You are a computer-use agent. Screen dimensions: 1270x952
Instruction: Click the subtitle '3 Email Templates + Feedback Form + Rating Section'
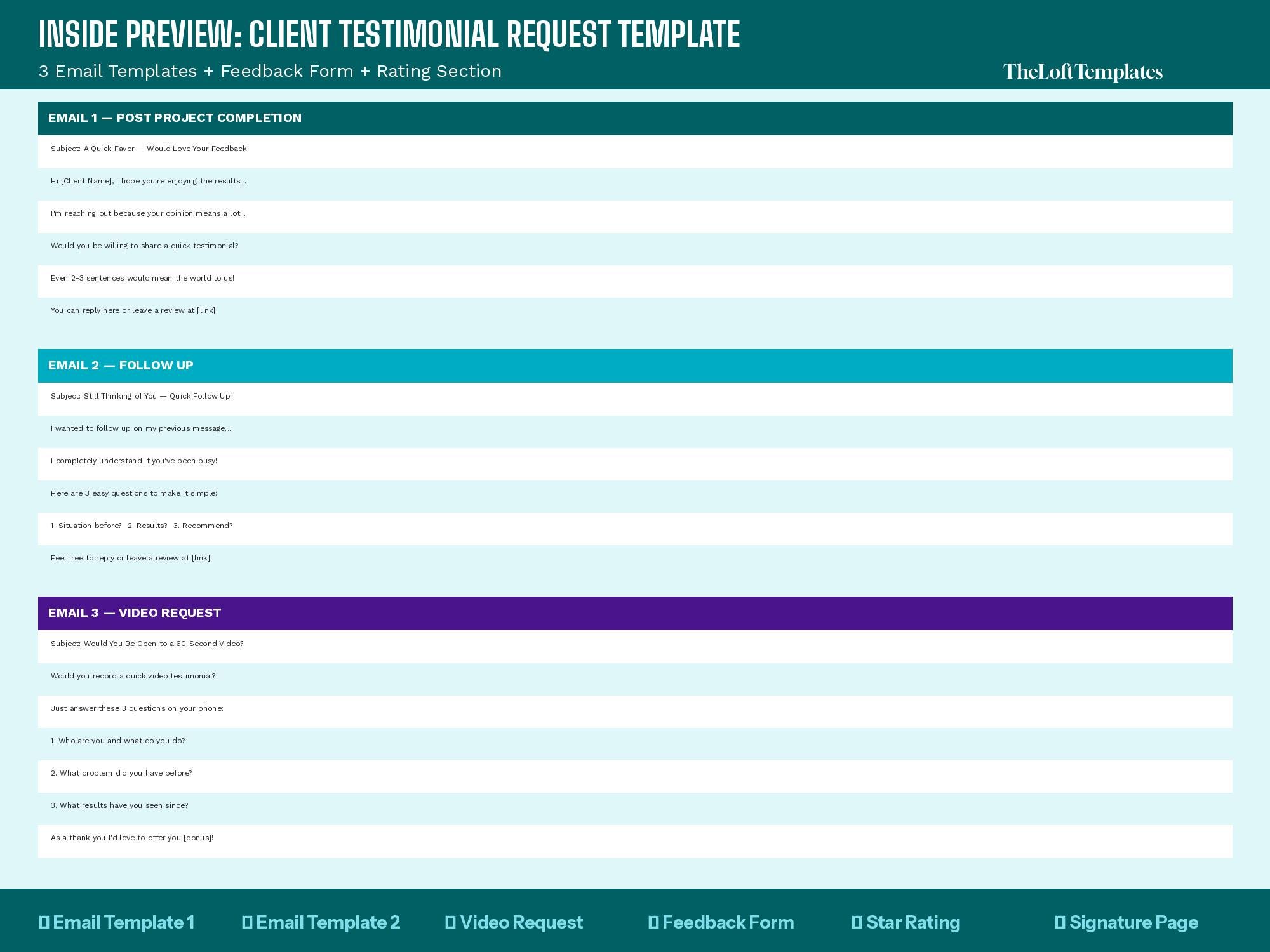[270, 71]
